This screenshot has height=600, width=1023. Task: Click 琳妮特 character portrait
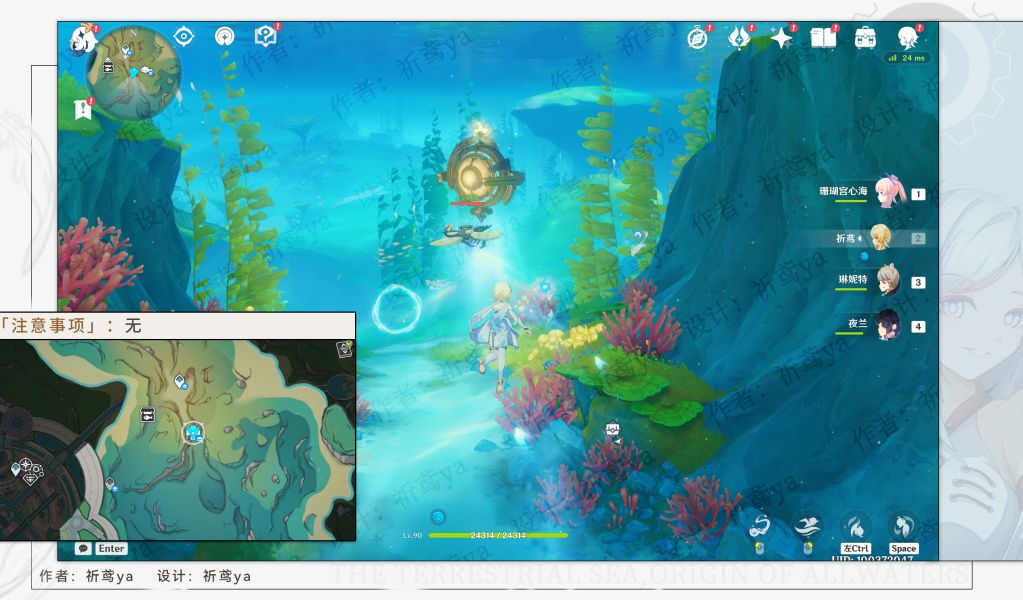tap(888, 280)
